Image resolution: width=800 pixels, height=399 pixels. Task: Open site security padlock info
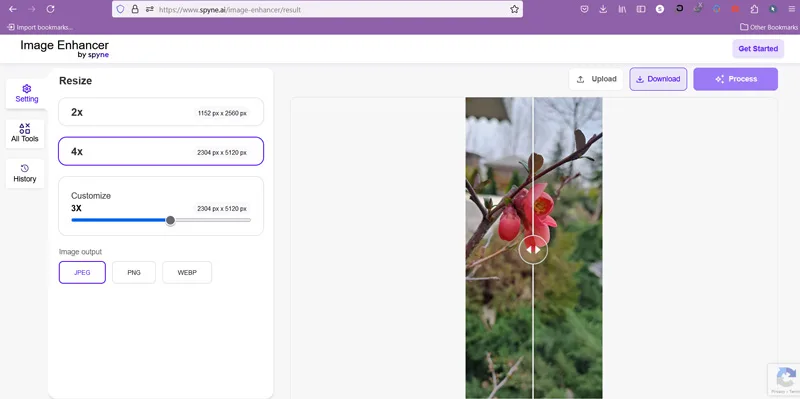pos(135,9)
